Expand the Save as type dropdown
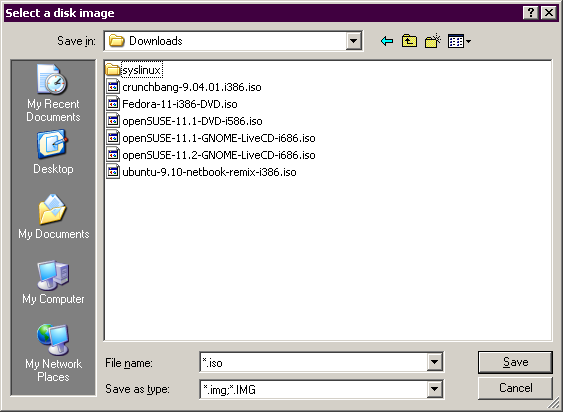This screenshot has width=563, height=412. pyautogui.click(x=434, y=389)
